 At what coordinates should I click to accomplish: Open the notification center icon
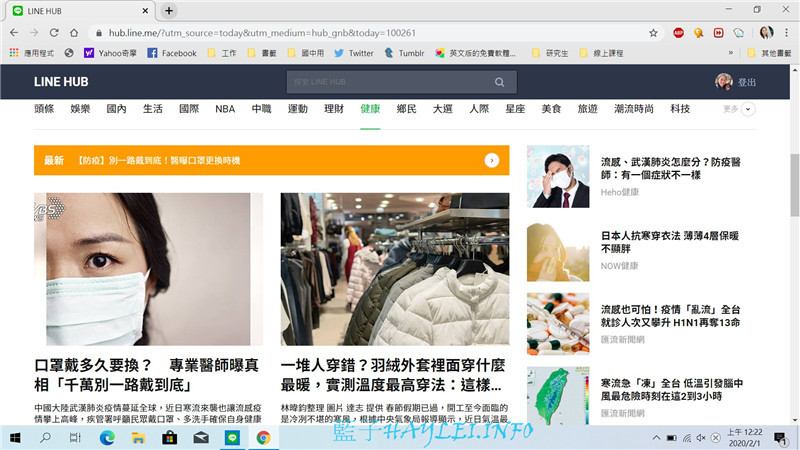(x=780, y=438)
